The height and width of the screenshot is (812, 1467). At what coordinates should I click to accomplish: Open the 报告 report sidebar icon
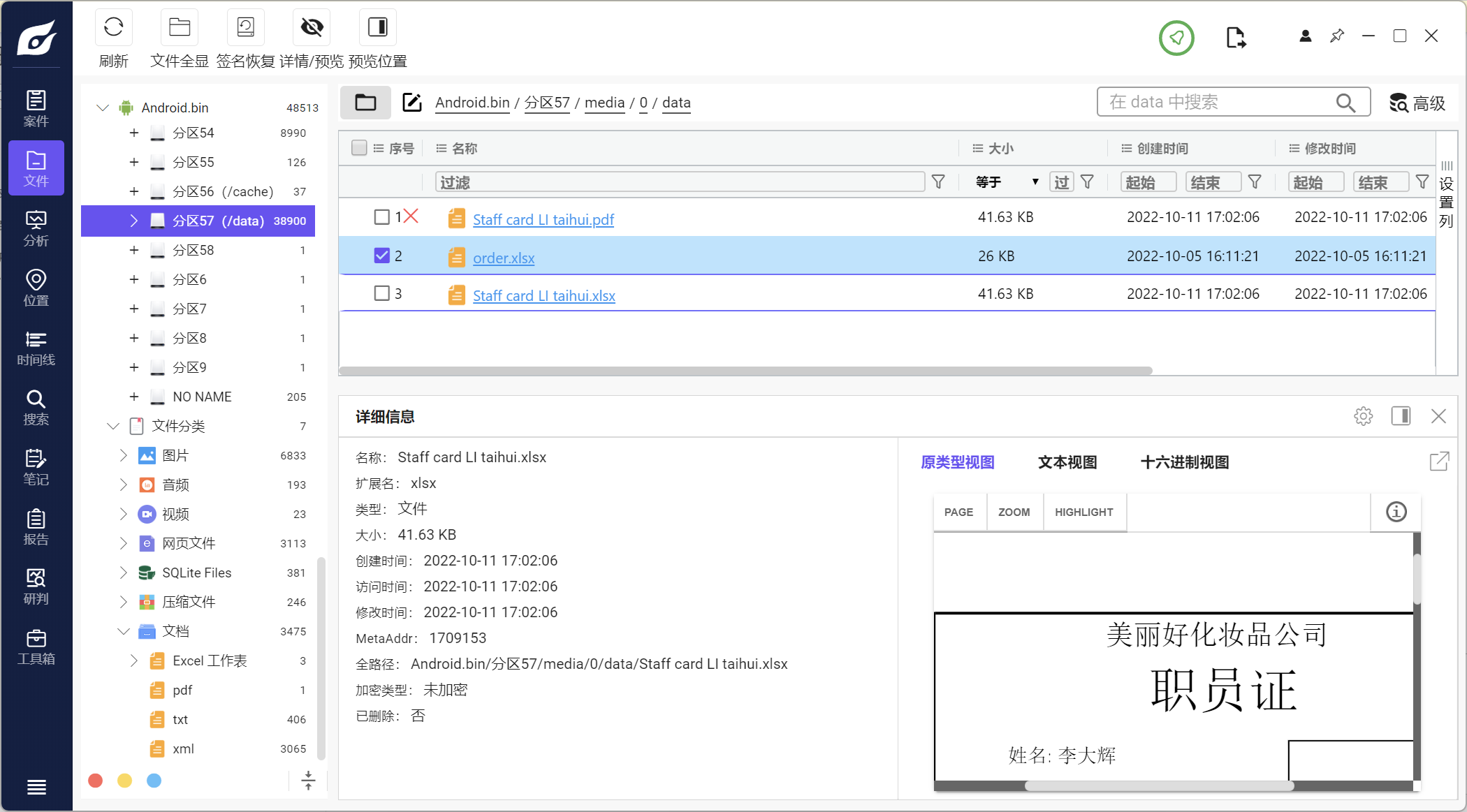pyautogui.click(x=36, y=527)
